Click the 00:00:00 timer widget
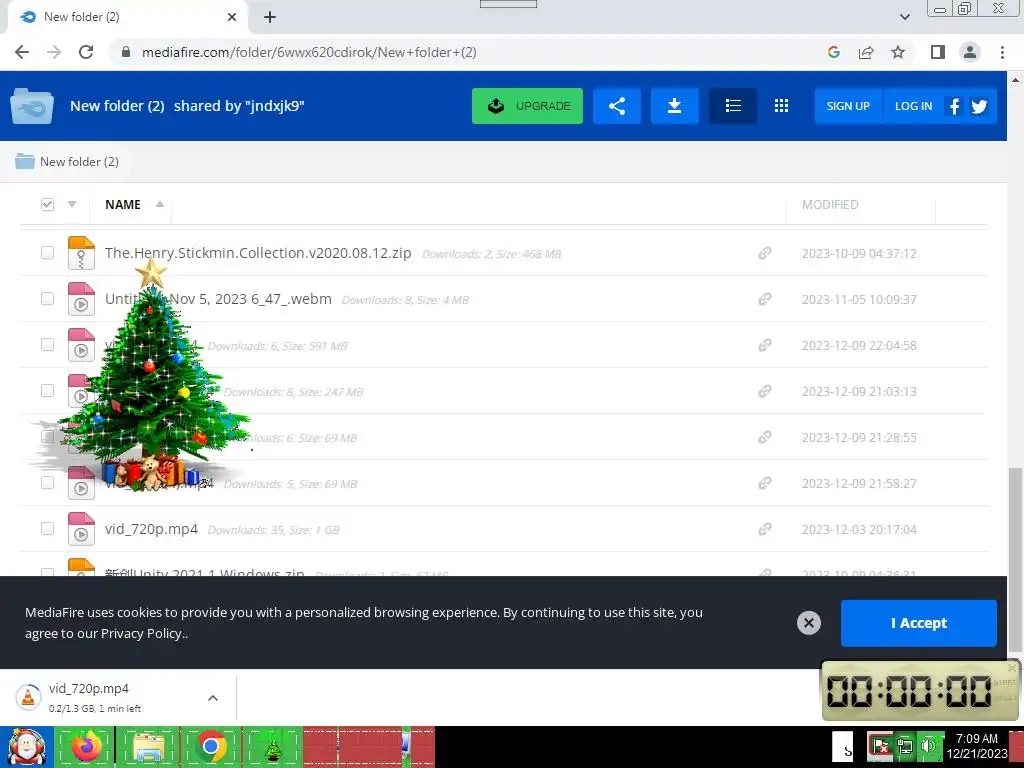 click(921, 691)
